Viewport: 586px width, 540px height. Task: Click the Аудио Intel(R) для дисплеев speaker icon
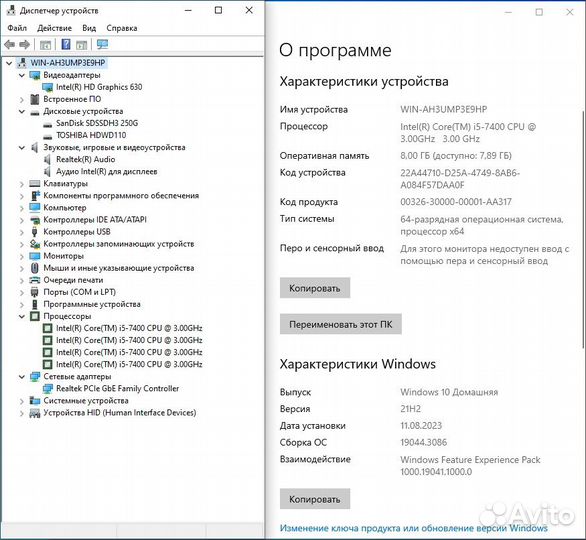click(47, 172)
